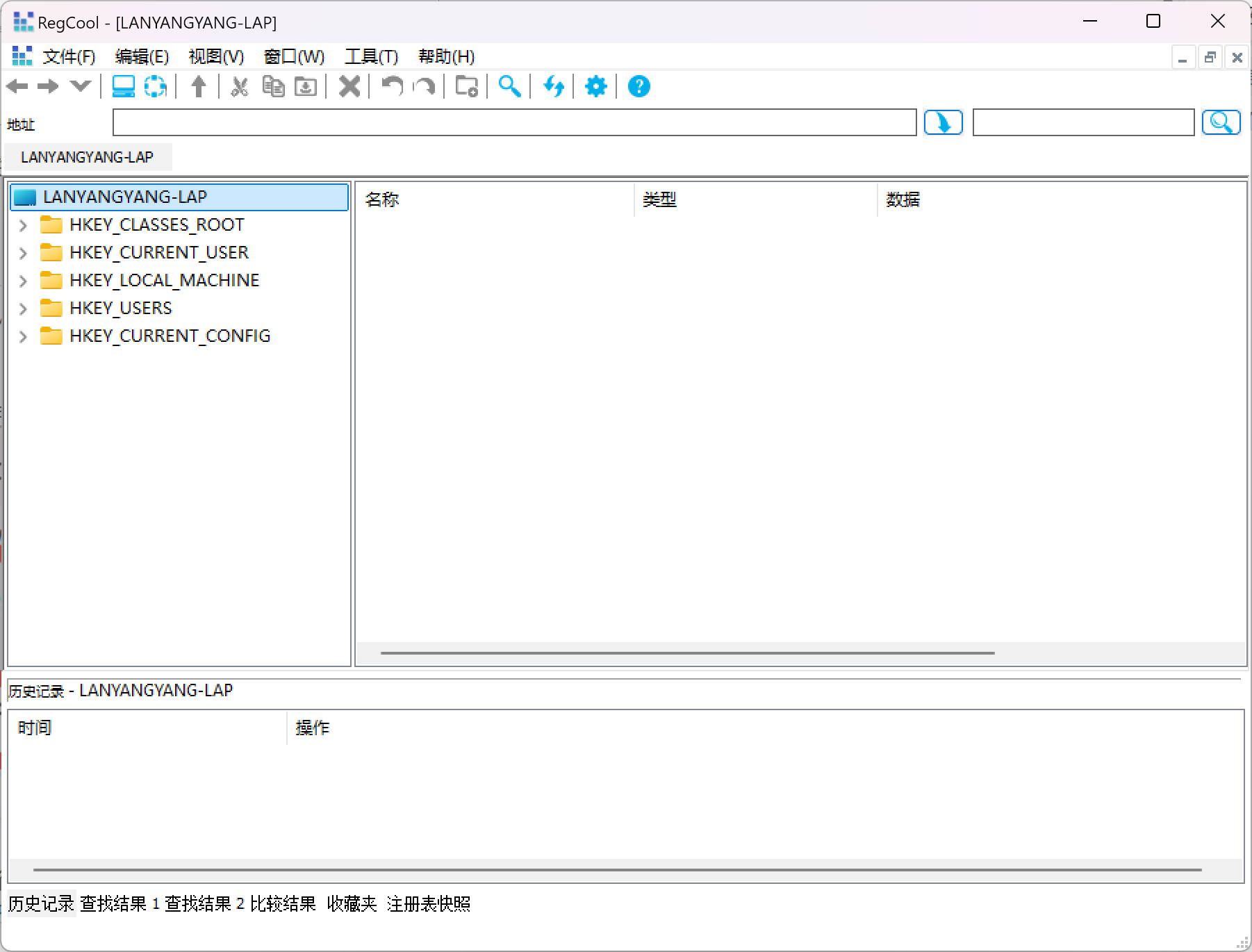
Task: Minimize the inner document window
Action: coord(1183,58)
